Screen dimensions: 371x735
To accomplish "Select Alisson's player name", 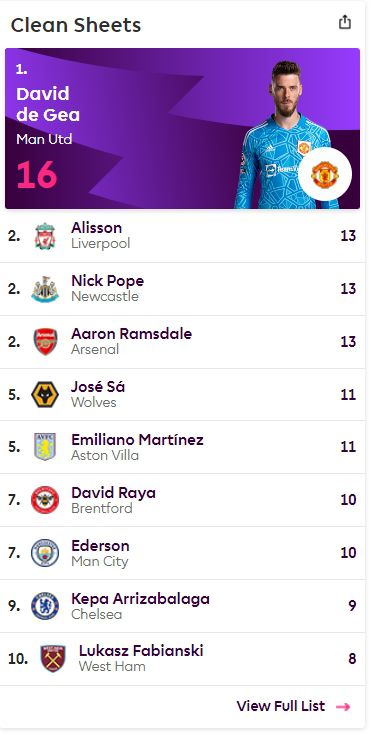I will 96,228.
